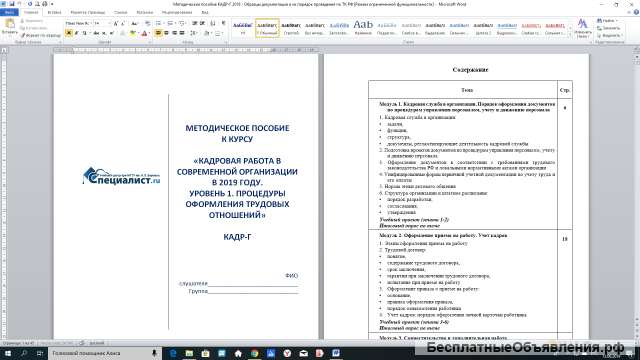The image size is (640, 360).
Task: Open the Paragraph dialog launcher
Action: [x=226, y=42]
